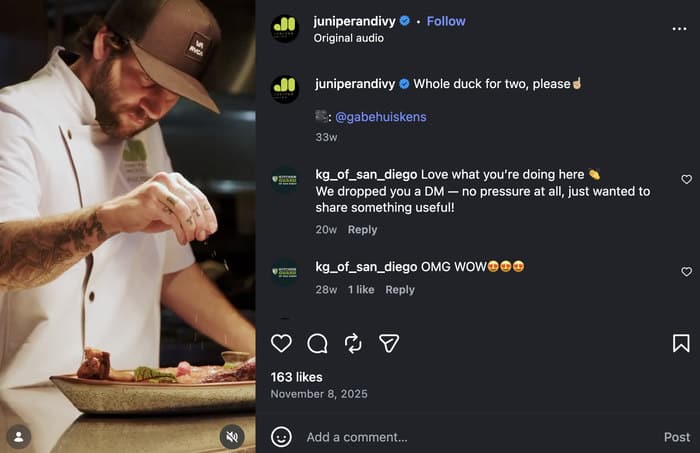700x453 pixels.
Task: Follow the juniperandivy account
Action: click(x=446, y=21)
